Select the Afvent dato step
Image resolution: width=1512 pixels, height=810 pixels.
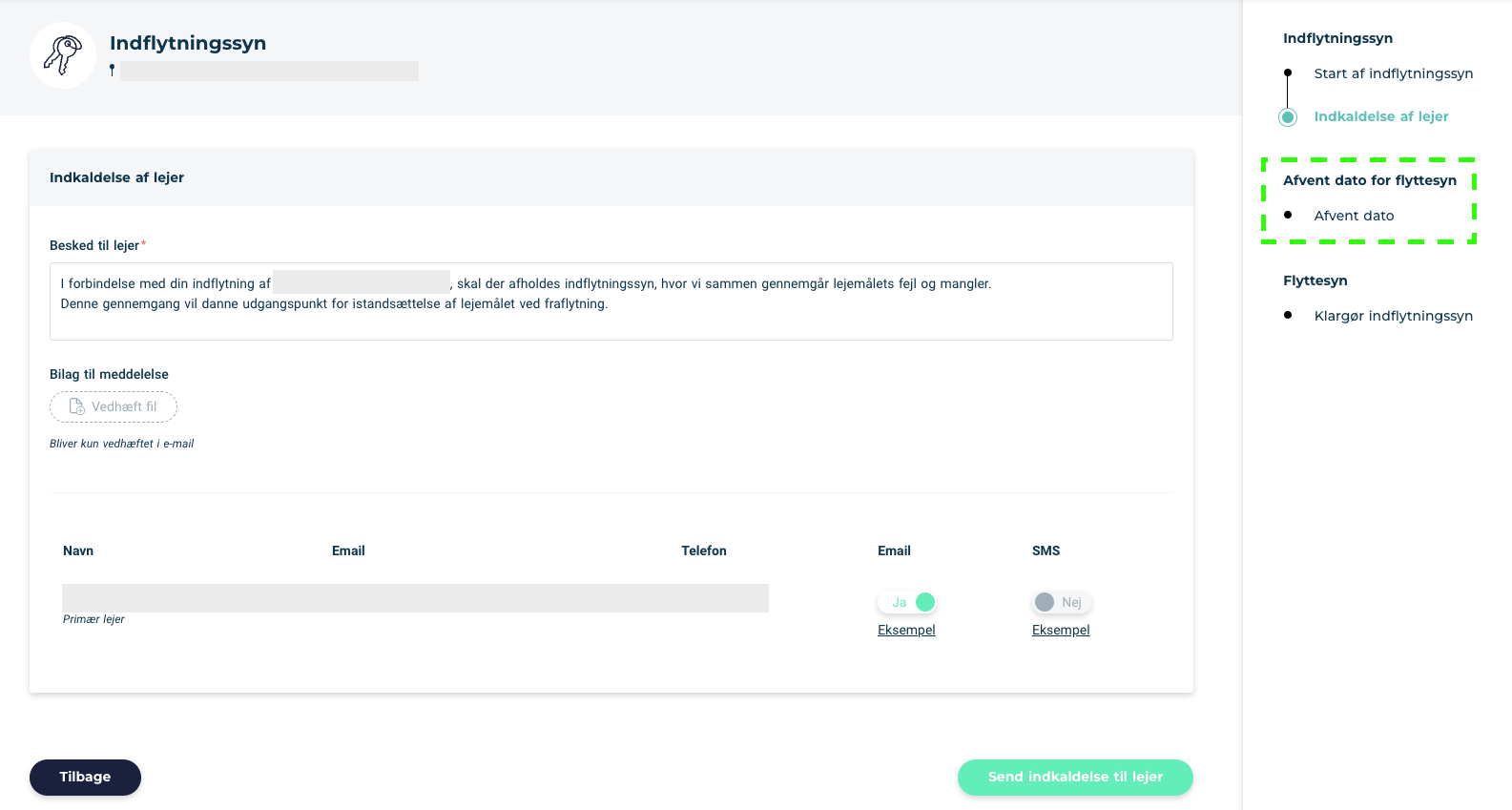click(x=1354, y=216)
